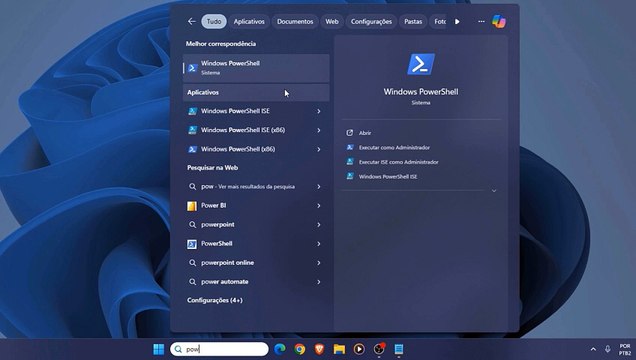Expand the PowerShell web result chevron

coord(319,244)
